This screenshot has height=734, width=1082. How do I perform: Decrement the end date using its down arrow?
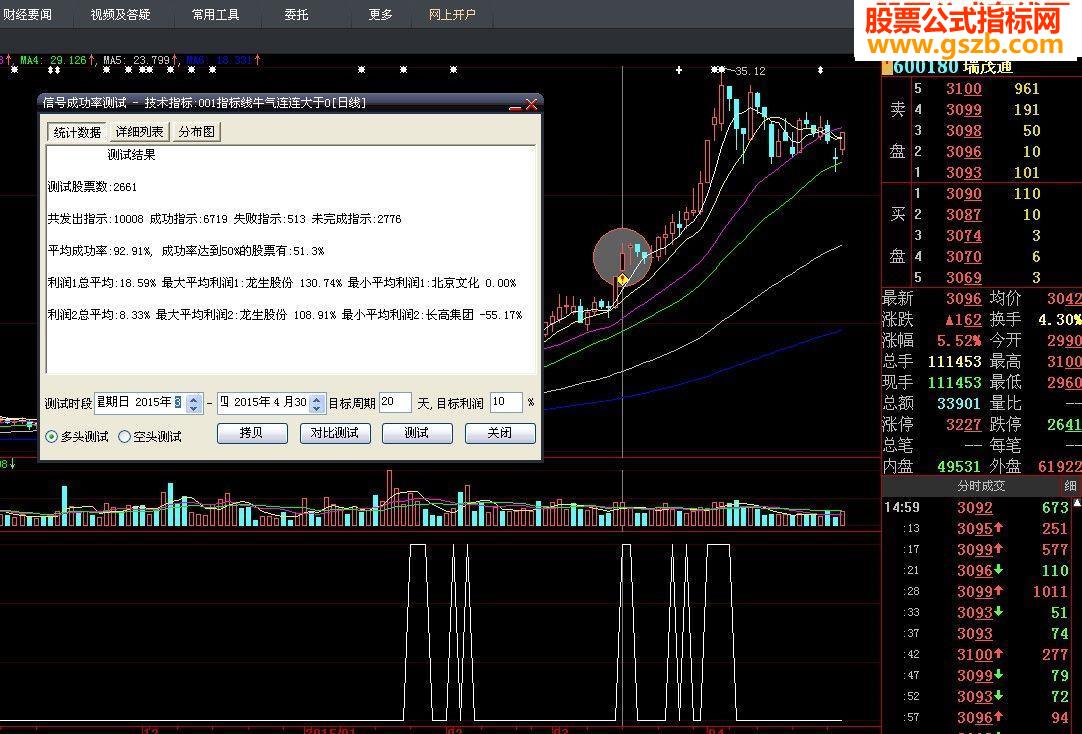click(316, 407)
